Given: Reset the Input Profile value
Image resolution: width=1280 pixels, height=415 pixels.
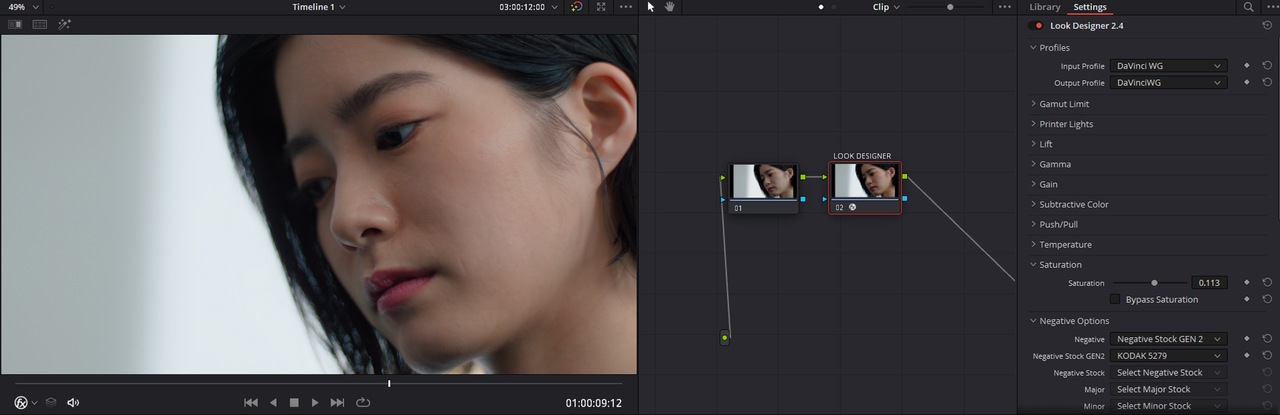Looking at the screenshot, I should [x=1267, y=65].
